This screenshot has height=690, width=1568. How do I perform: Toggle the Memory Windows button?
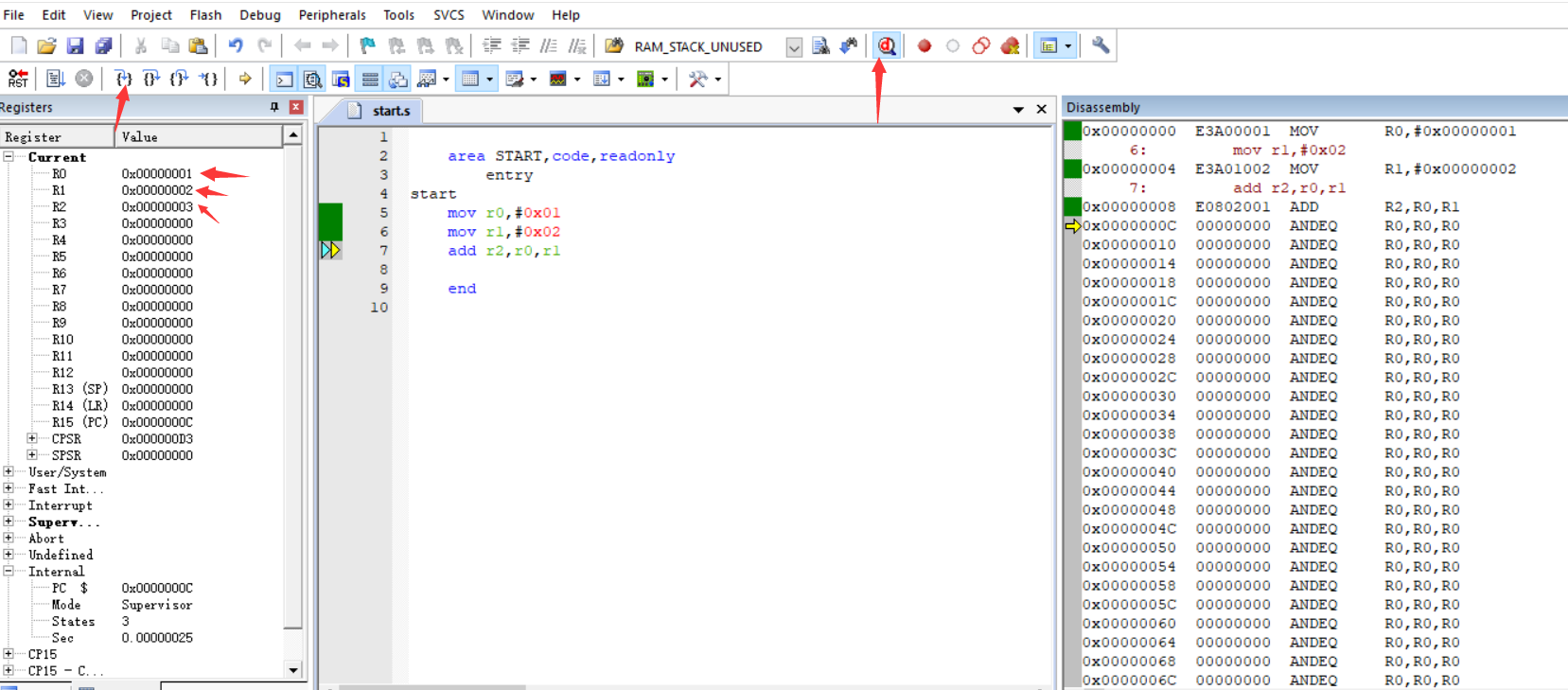coord(469,79)
